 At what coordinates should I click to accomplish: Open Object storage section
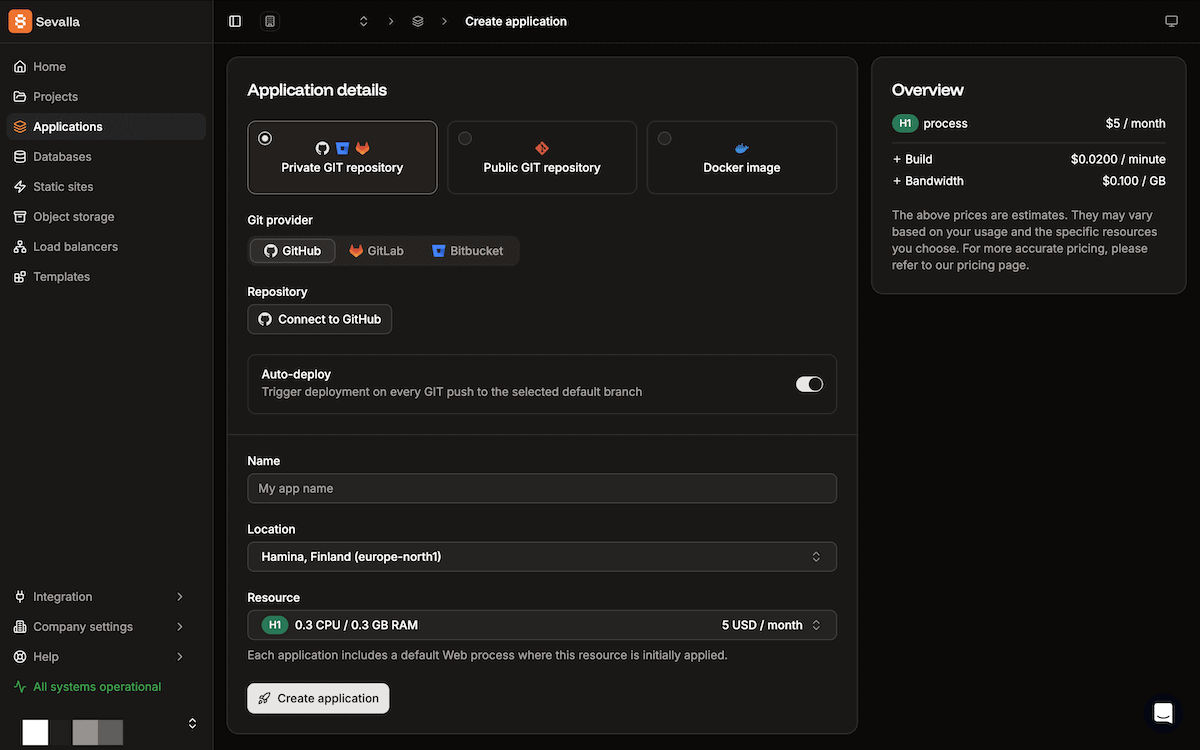tap(106, 217)
